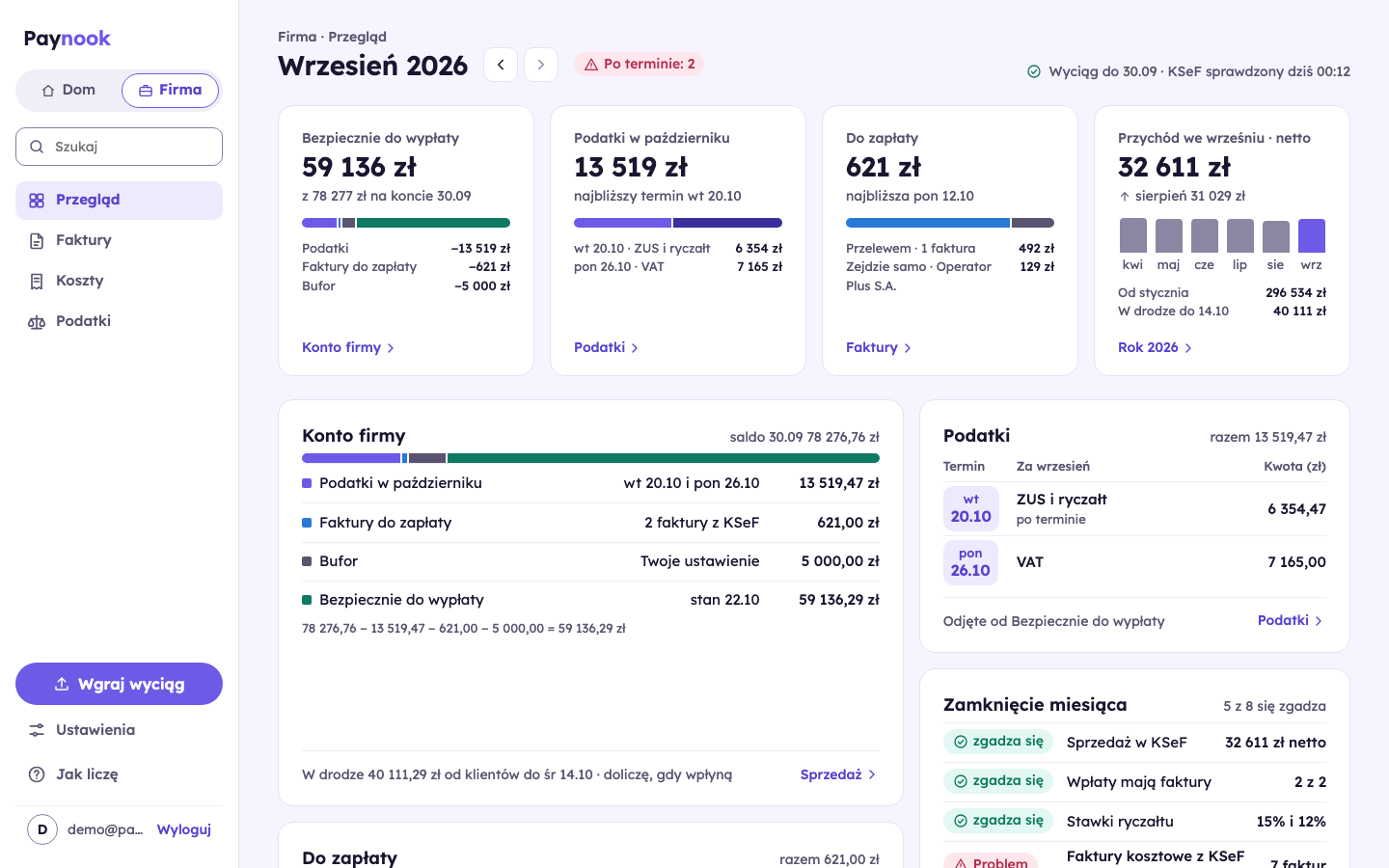Focus the Szukaj search field

click(119, 147)
